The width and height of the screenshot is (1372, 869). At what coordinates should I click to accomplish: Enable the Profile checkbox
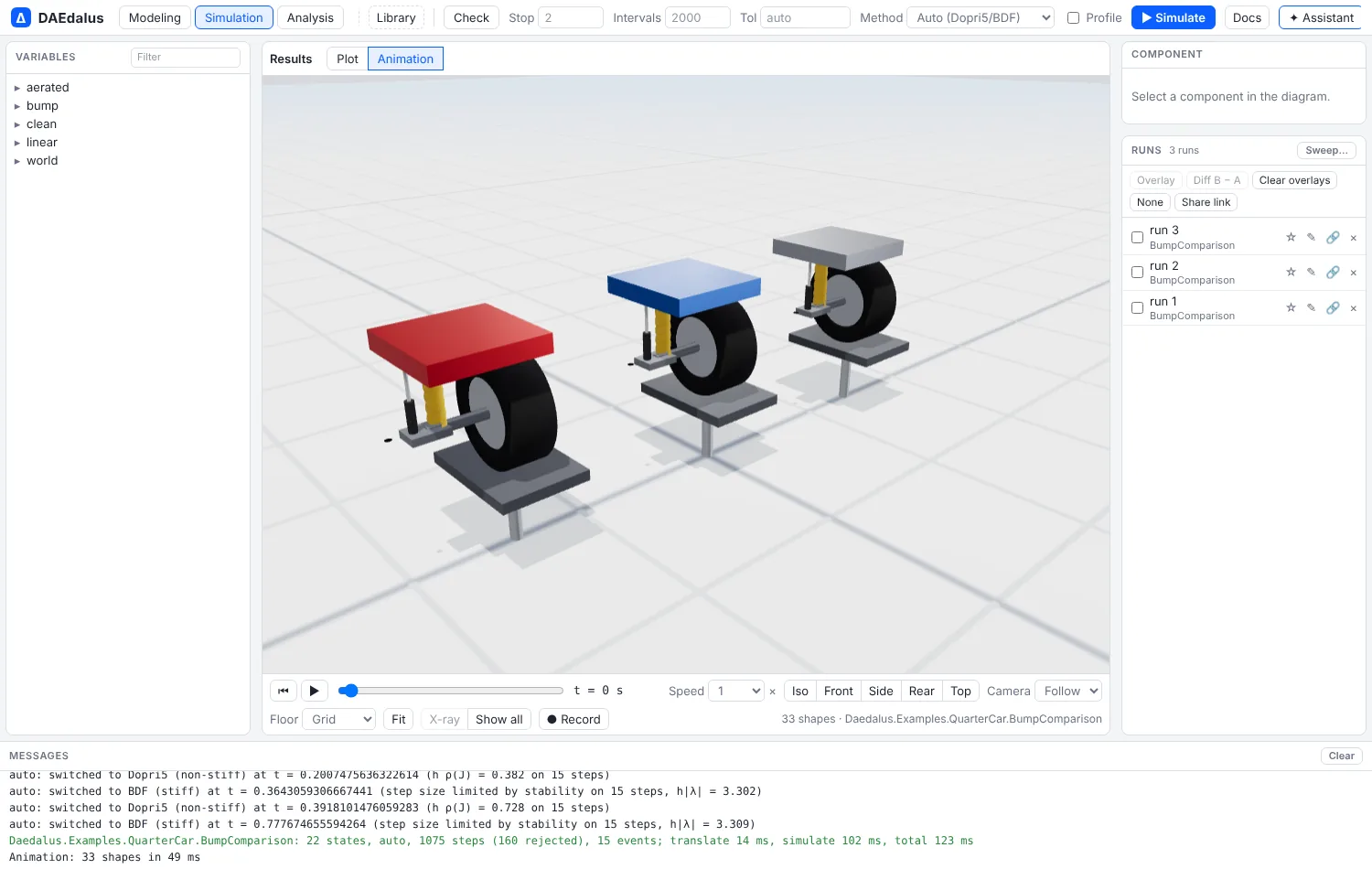(x=1074, y=17)
